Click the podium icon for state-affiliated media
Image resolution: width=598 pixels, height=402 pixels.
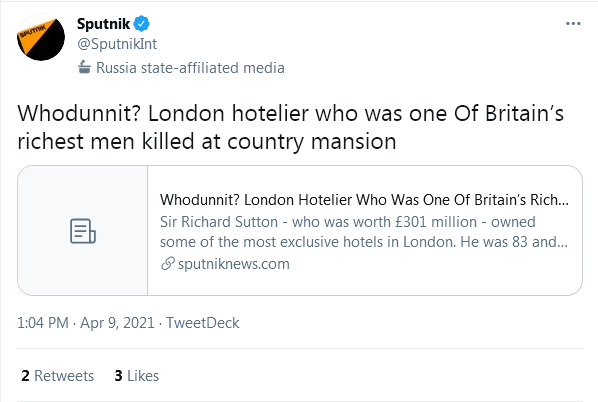tap(84, 67)
